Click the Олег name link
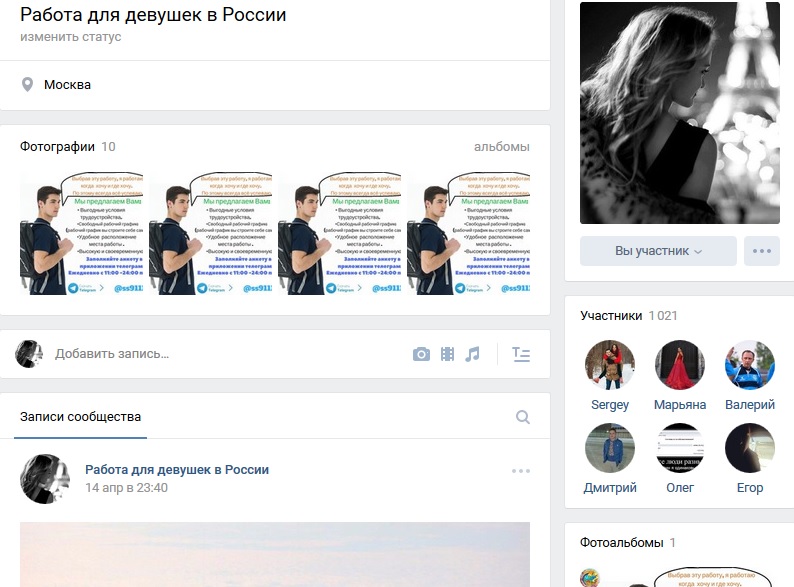Viewport: 794px width, 587px height. pyautogui.click(x=680, y=488)
